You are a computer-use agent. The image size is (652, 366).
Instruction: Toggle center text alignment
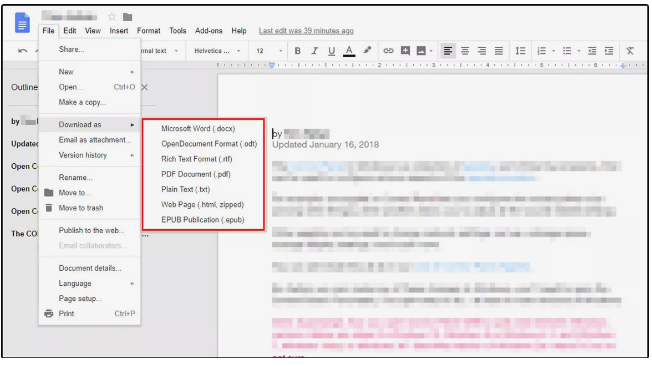pyautogui.click(x=465, y=51)
